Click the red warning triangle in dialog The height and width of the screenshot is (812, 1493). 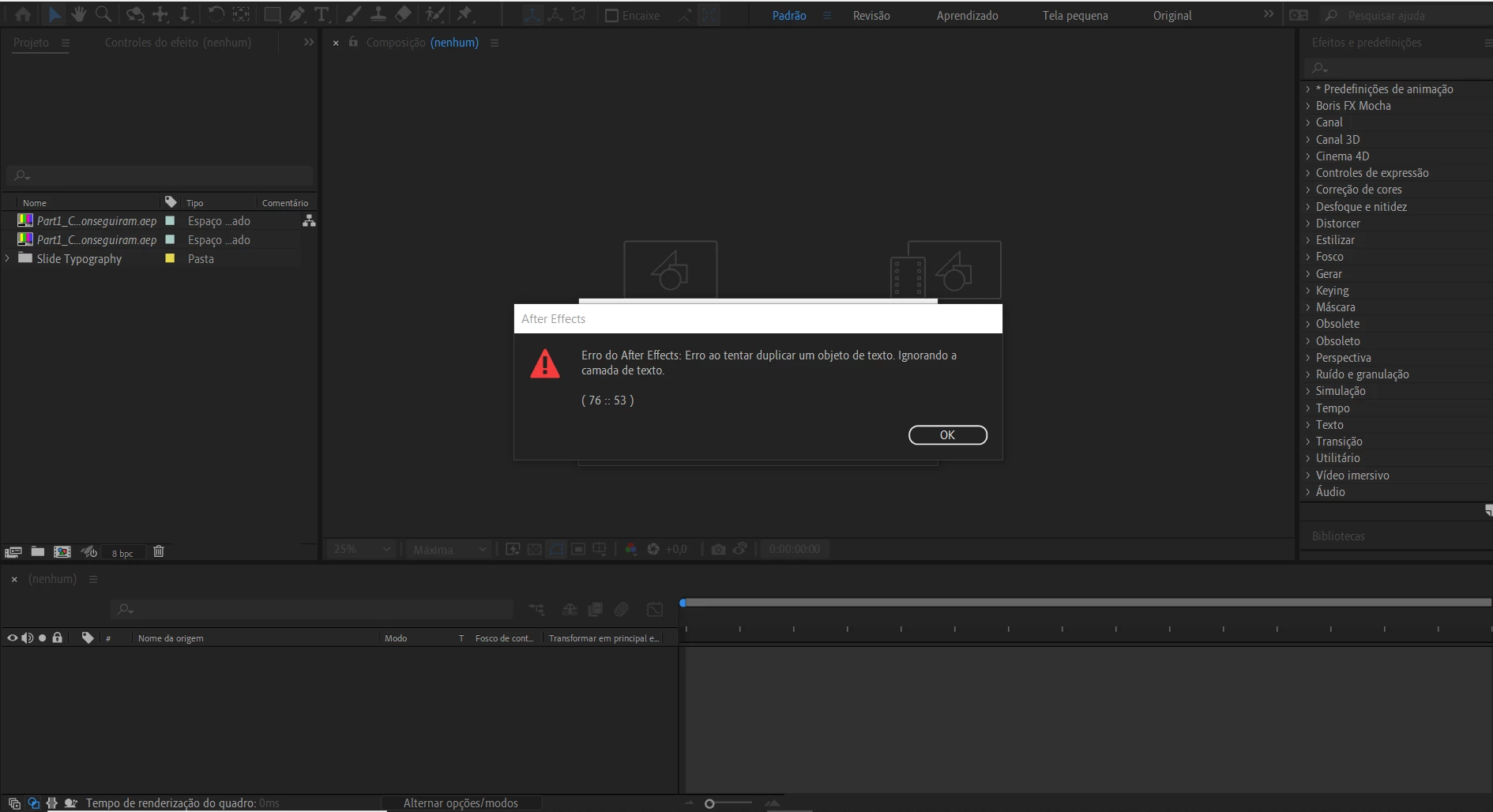click(x=545, y=364)
